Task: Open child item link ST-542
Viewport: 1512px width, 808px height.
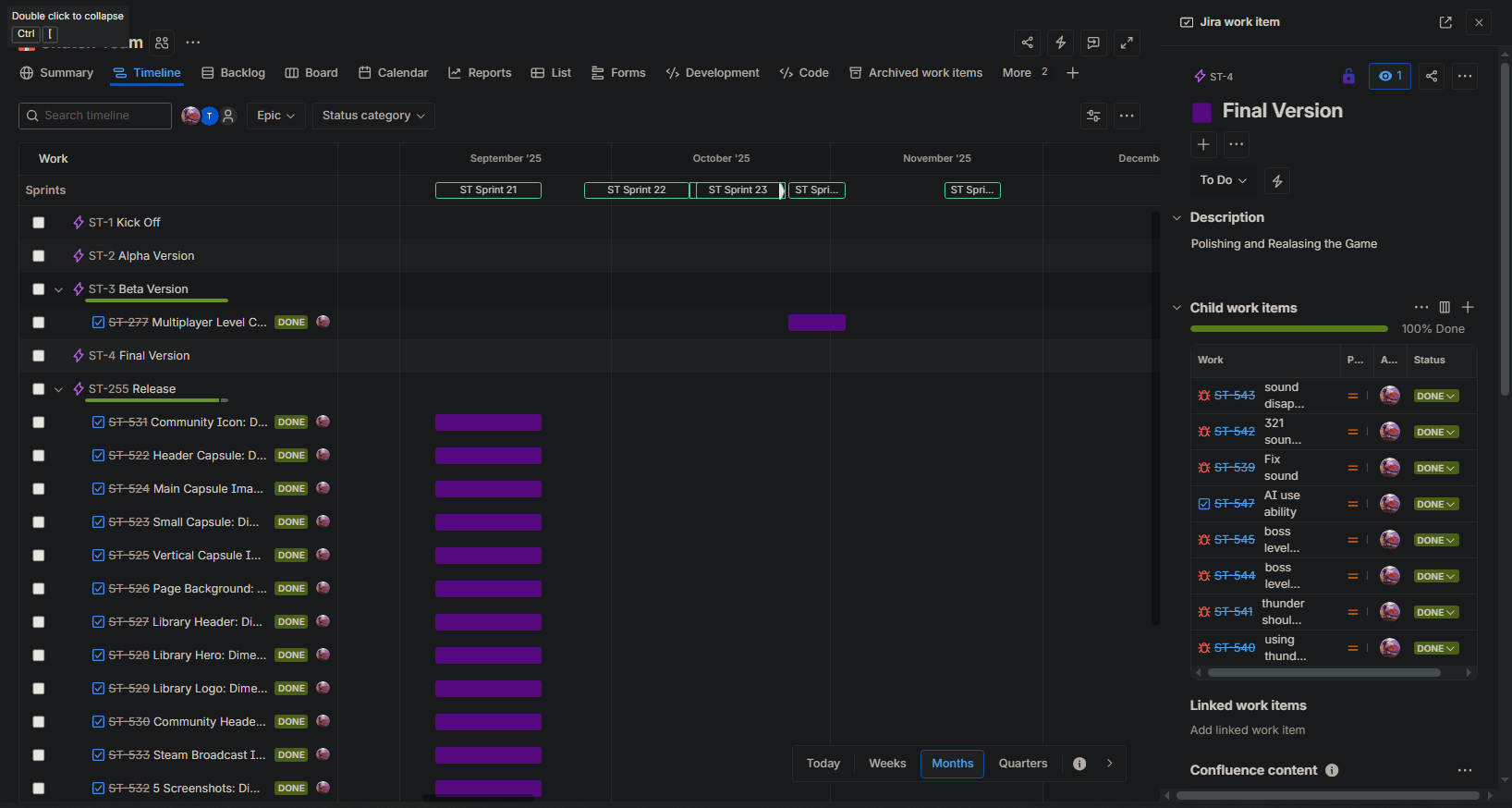Action: [x=1234, y=432]
